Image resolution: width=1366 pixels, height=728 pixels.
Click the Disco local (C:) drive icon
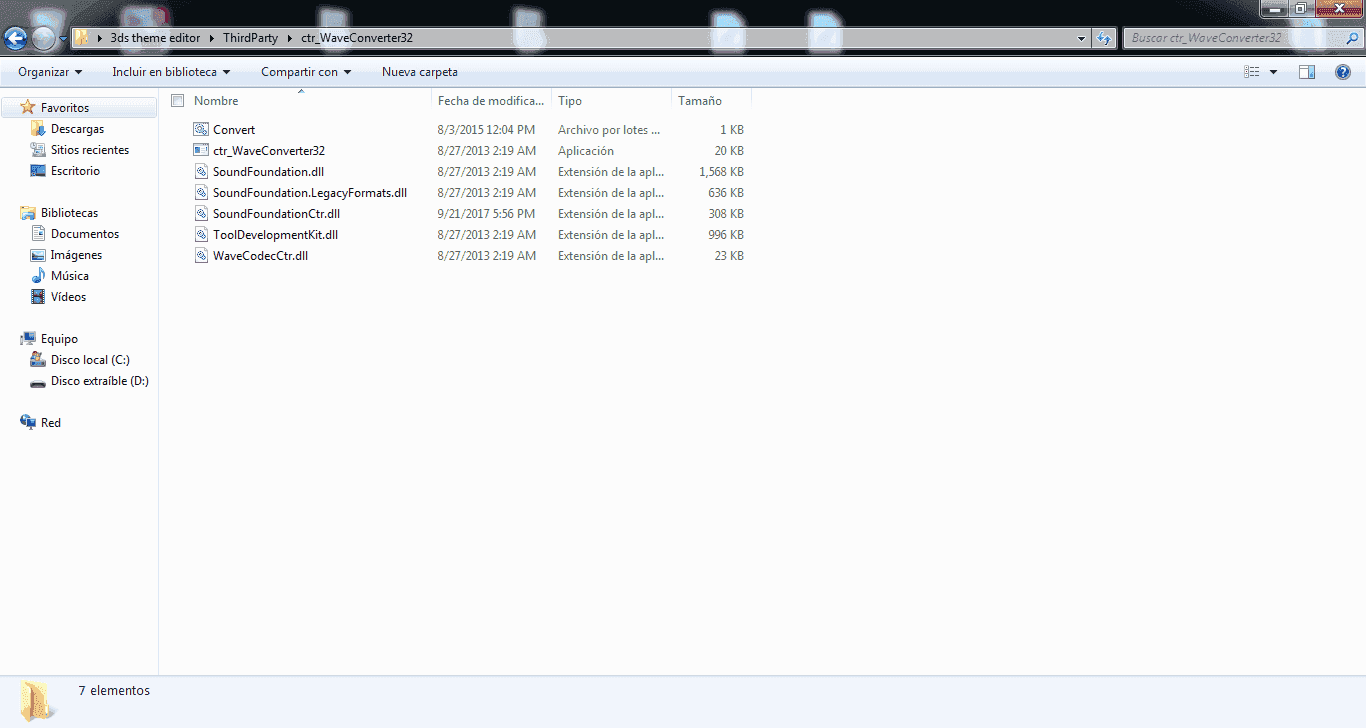point(38,360)
